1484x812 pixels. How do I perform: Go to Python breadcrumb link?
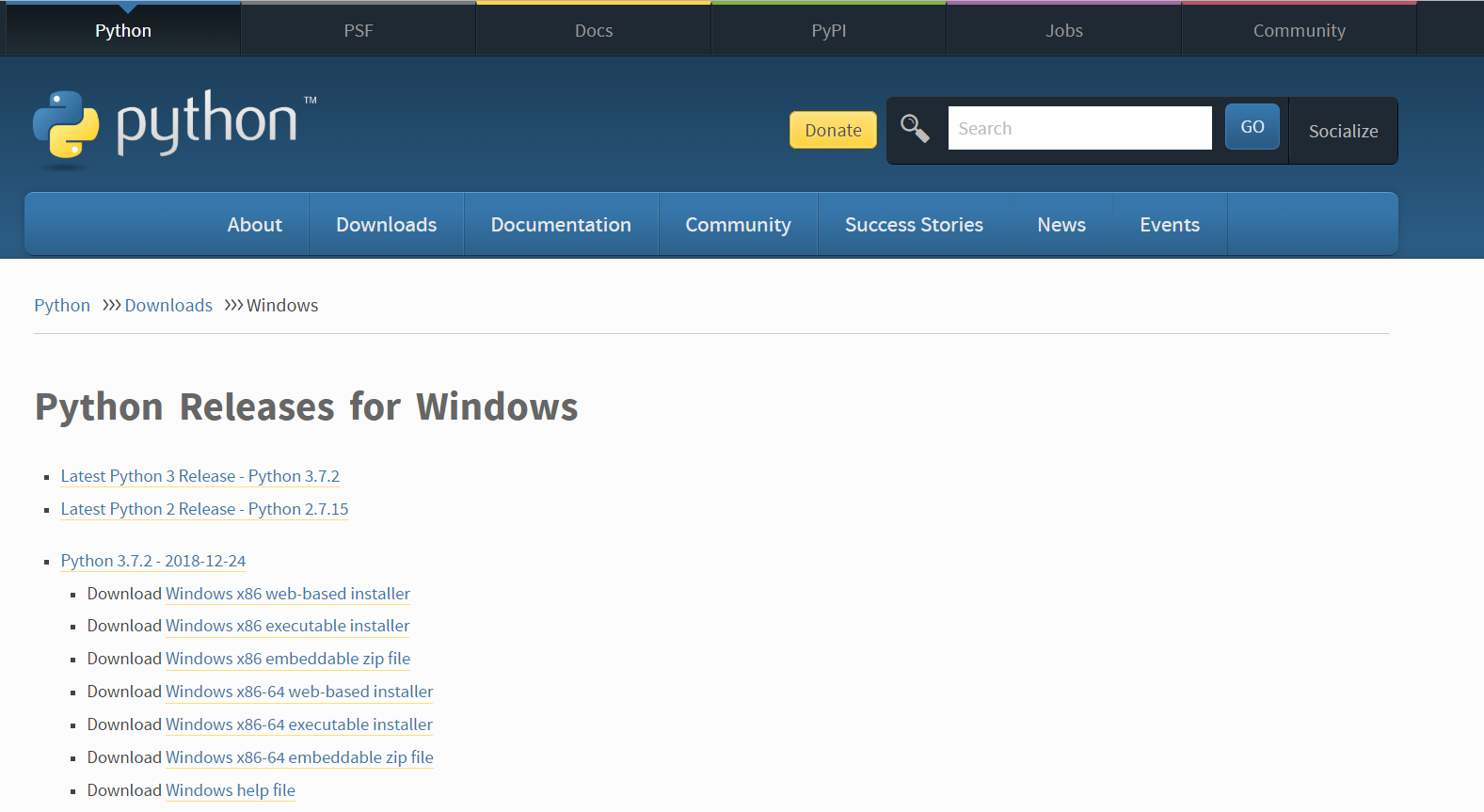[x=62, y=305]
